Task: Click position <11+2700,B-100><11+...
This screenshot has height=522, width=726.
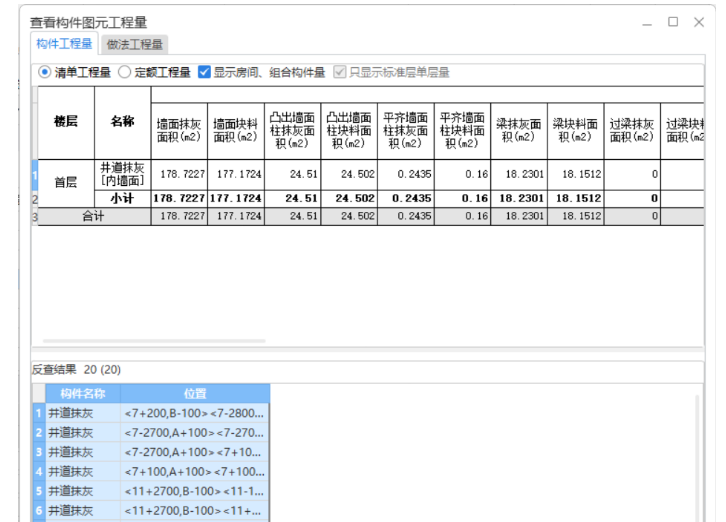Action: click(195, 510)
